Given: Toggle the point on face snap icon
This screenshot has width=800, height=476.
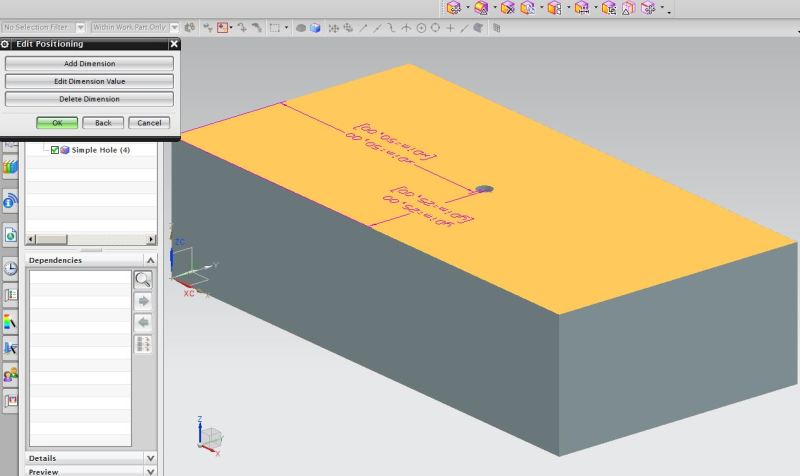Looking at the screenshot, I should pyautogui.click(x=478, y=28).
